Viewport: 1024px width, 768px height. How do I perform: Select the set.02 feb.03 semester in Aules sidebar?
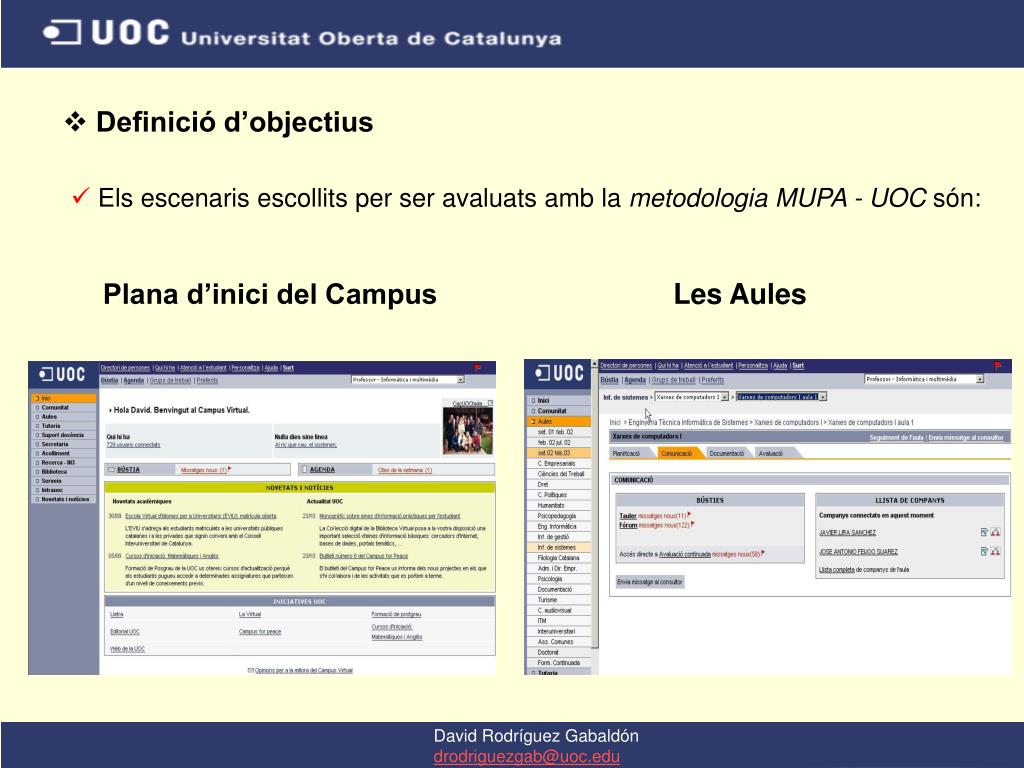[x=559, y=453]
